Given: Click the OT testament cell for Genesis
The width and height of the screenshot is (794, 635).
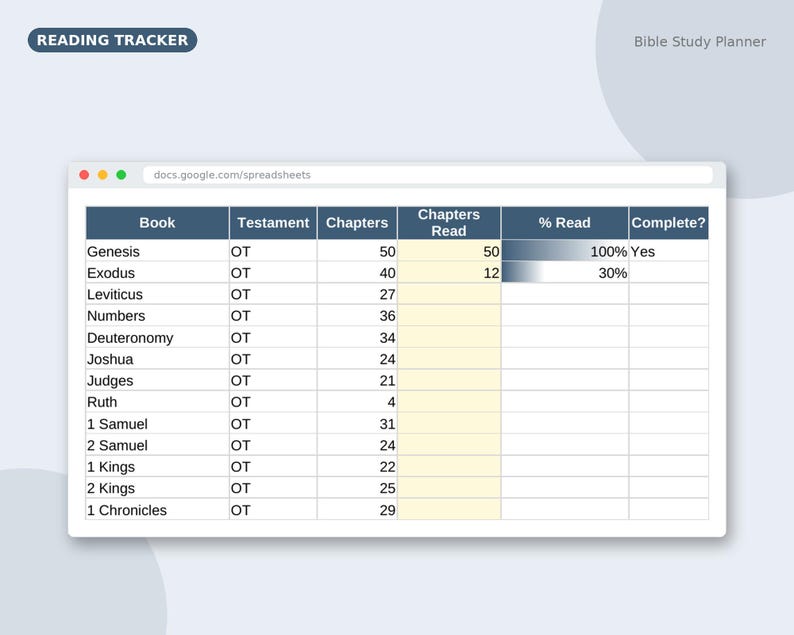Looking at the screenshot, I should pos(273,251).
